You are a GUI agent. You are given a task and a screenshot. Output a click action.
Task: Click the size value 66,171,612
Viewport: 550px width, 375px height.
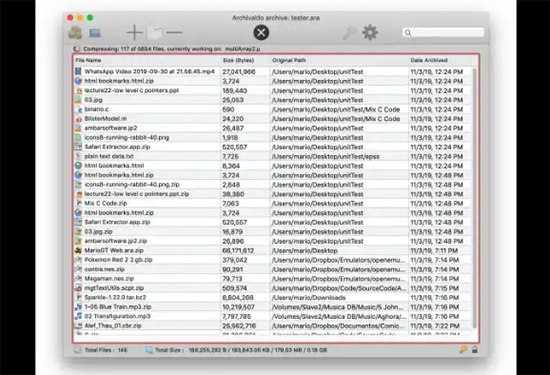pos(238,250)
